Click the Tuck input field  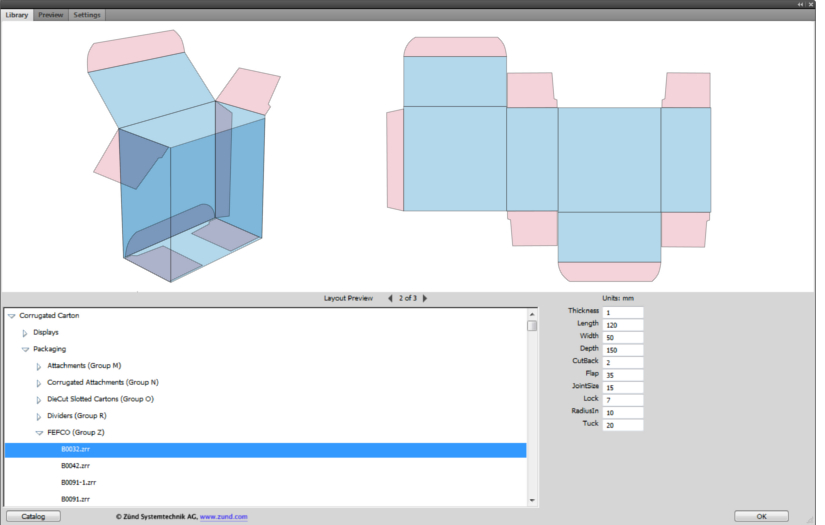pos(622,425)
